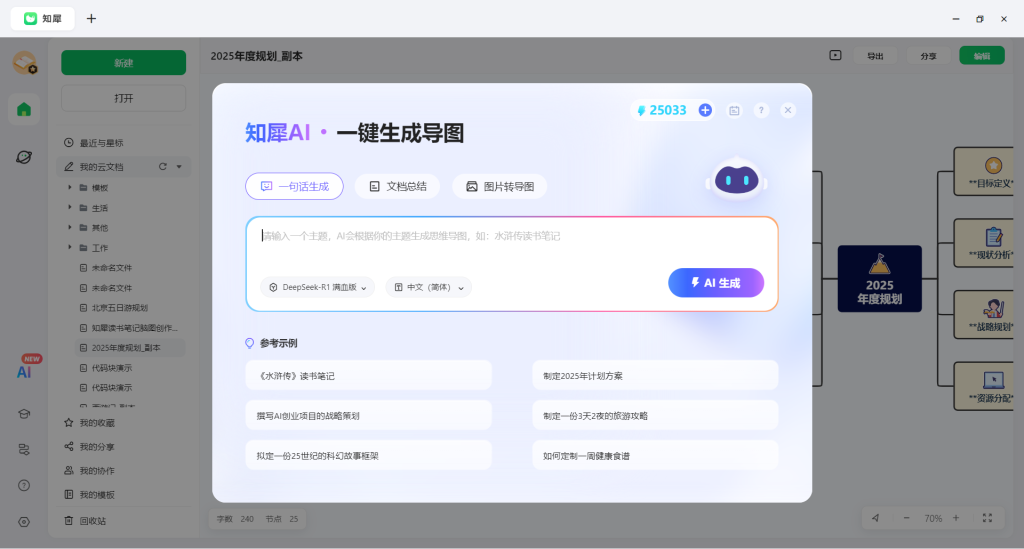This screenshot has width=1024, height=549.
Task: Open a new tab with plus icon
Action: click(91, 18)
